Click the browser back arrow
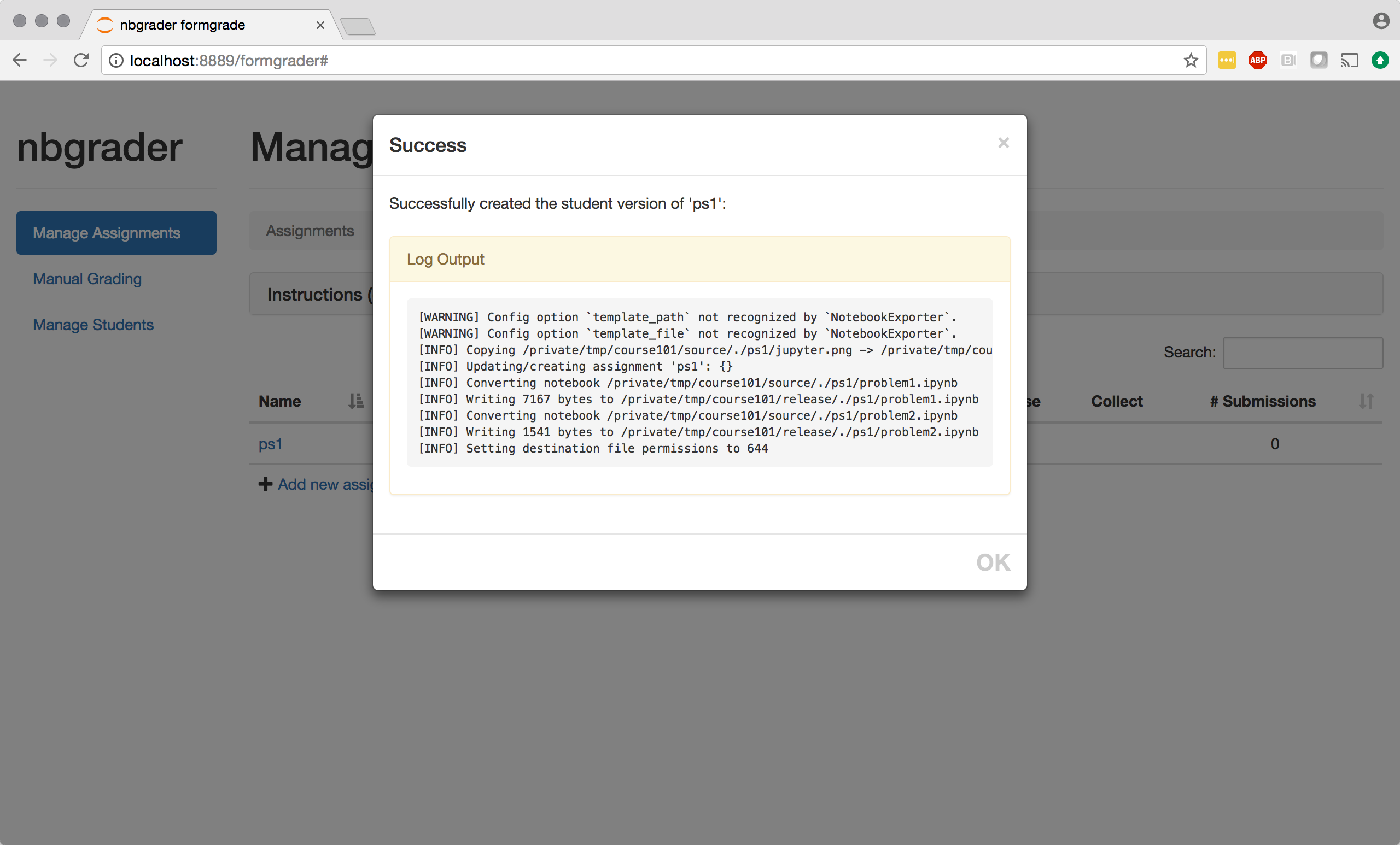This screenshot has height=845, width=1400. point(20,60)
